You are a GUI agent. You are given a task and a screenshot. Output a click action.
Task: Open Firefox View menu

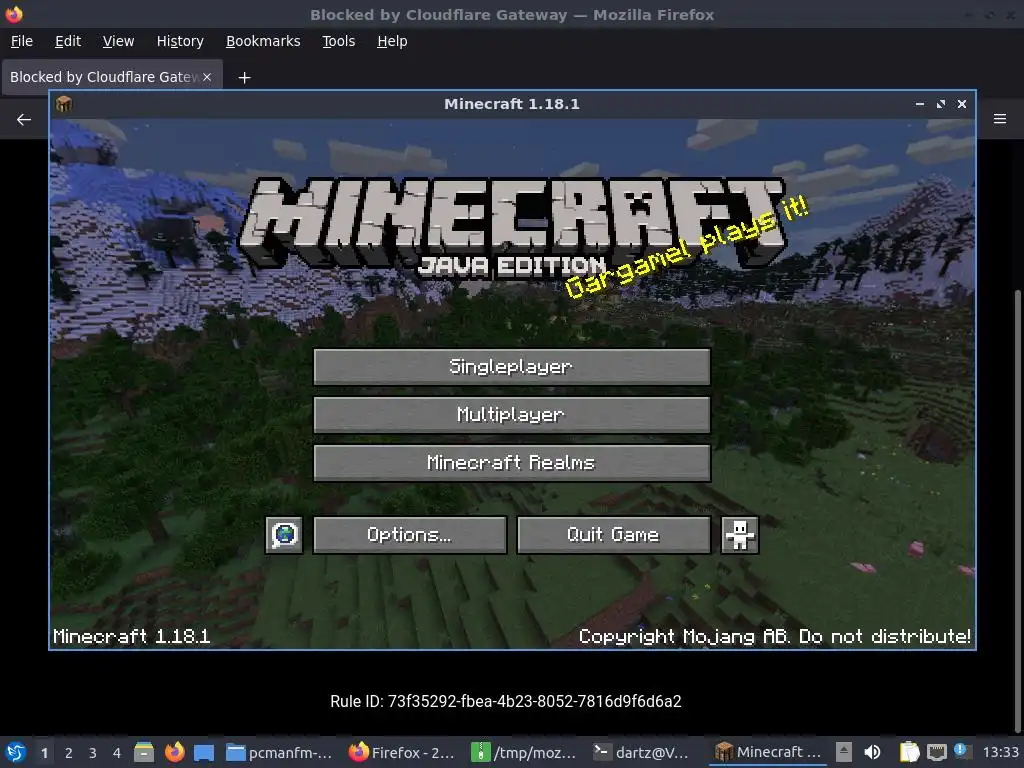[x=118, y=41]
